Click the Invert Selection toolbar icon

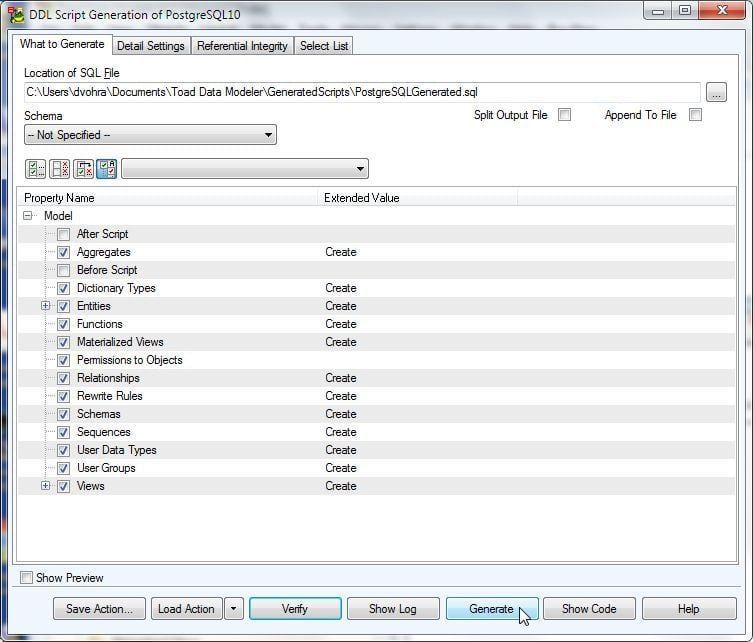click(84, 169)
